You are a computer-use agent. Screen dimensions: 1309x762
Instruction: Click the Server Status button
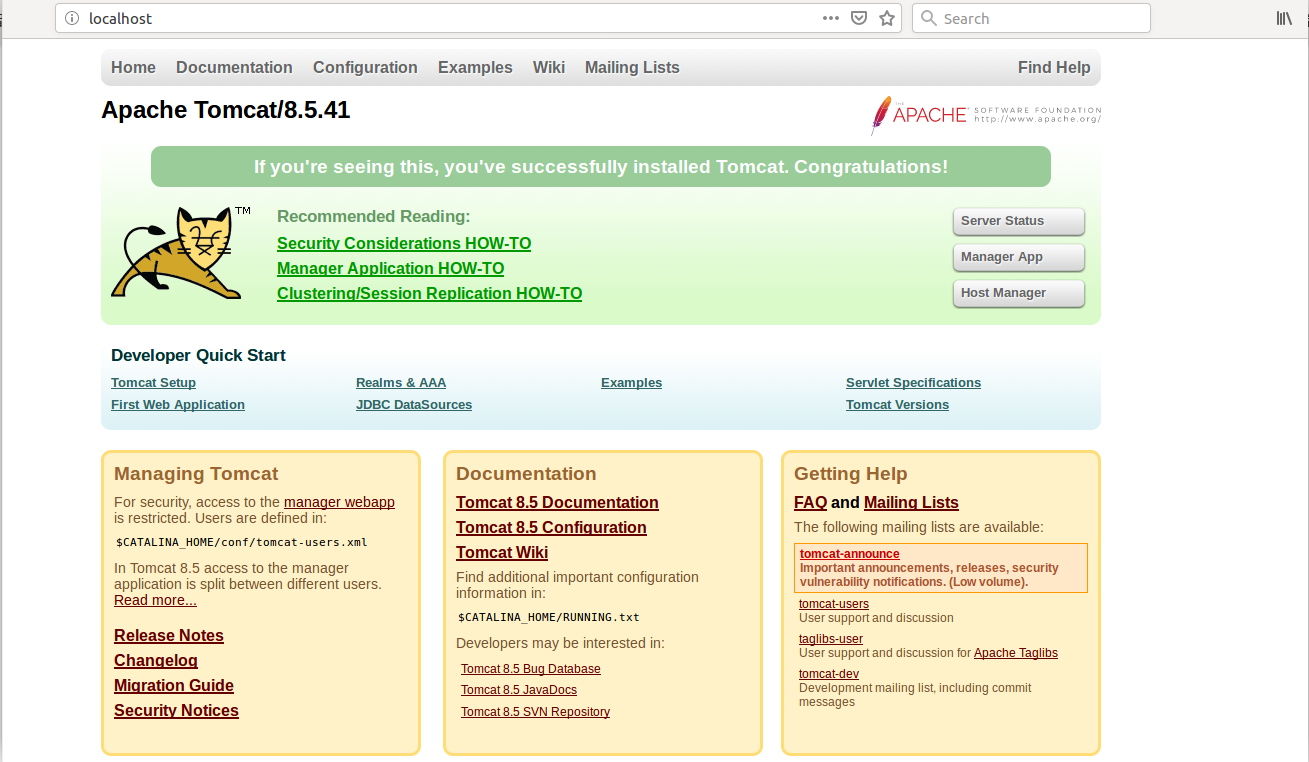tap(1019, 221)
